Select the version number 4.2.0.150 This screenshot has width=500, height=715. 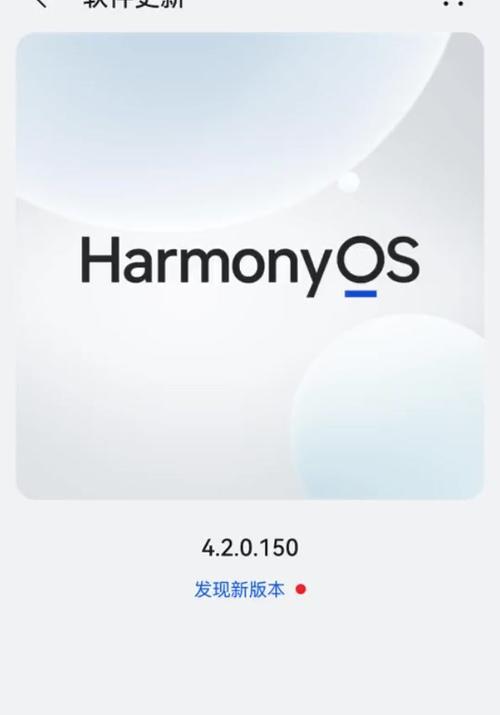coord(250,548)
